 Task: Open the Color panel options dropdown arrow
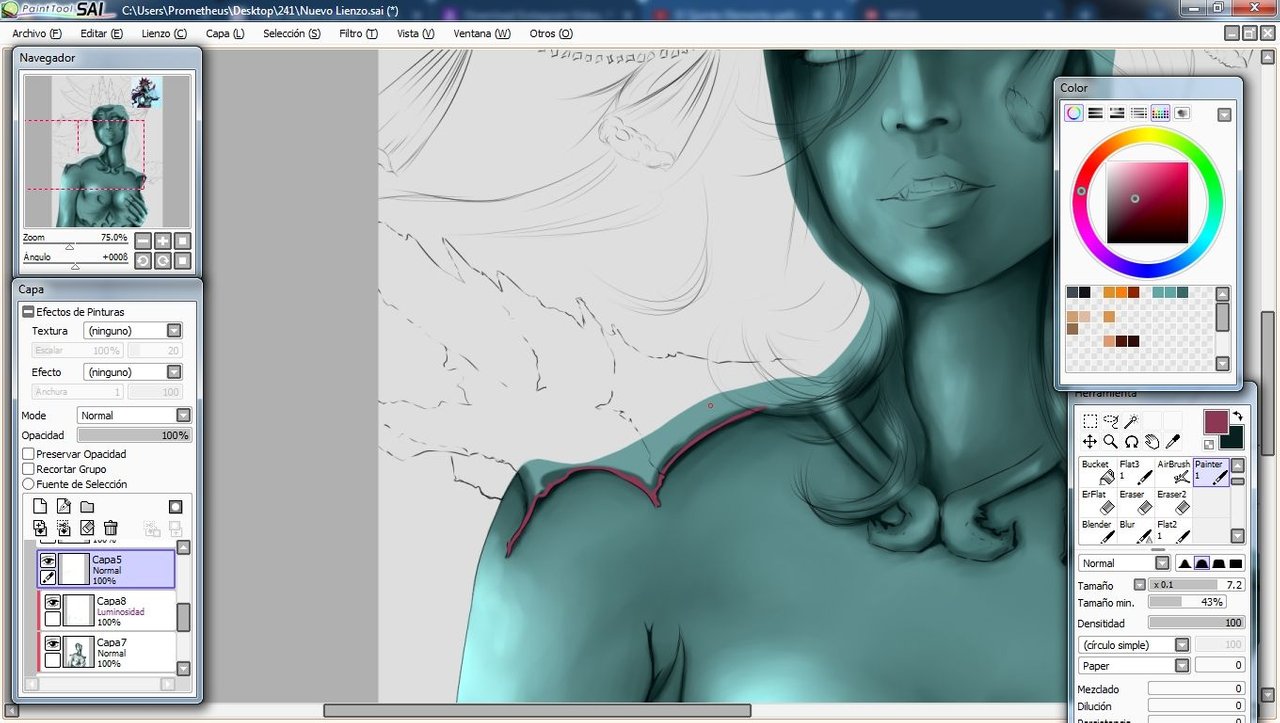point(1224,114)
